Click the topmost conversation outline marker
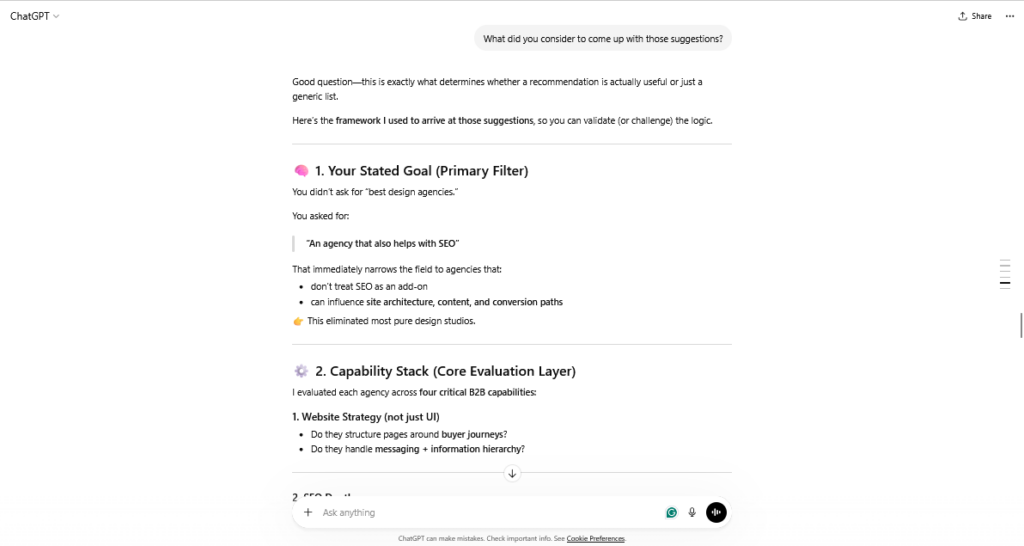This screenshot has width=1024, height=546. point(1005,260)
